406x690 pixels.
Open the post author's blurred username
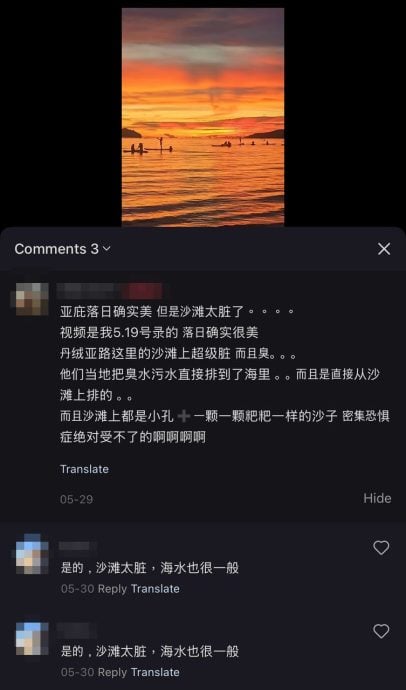coord(110,291)
